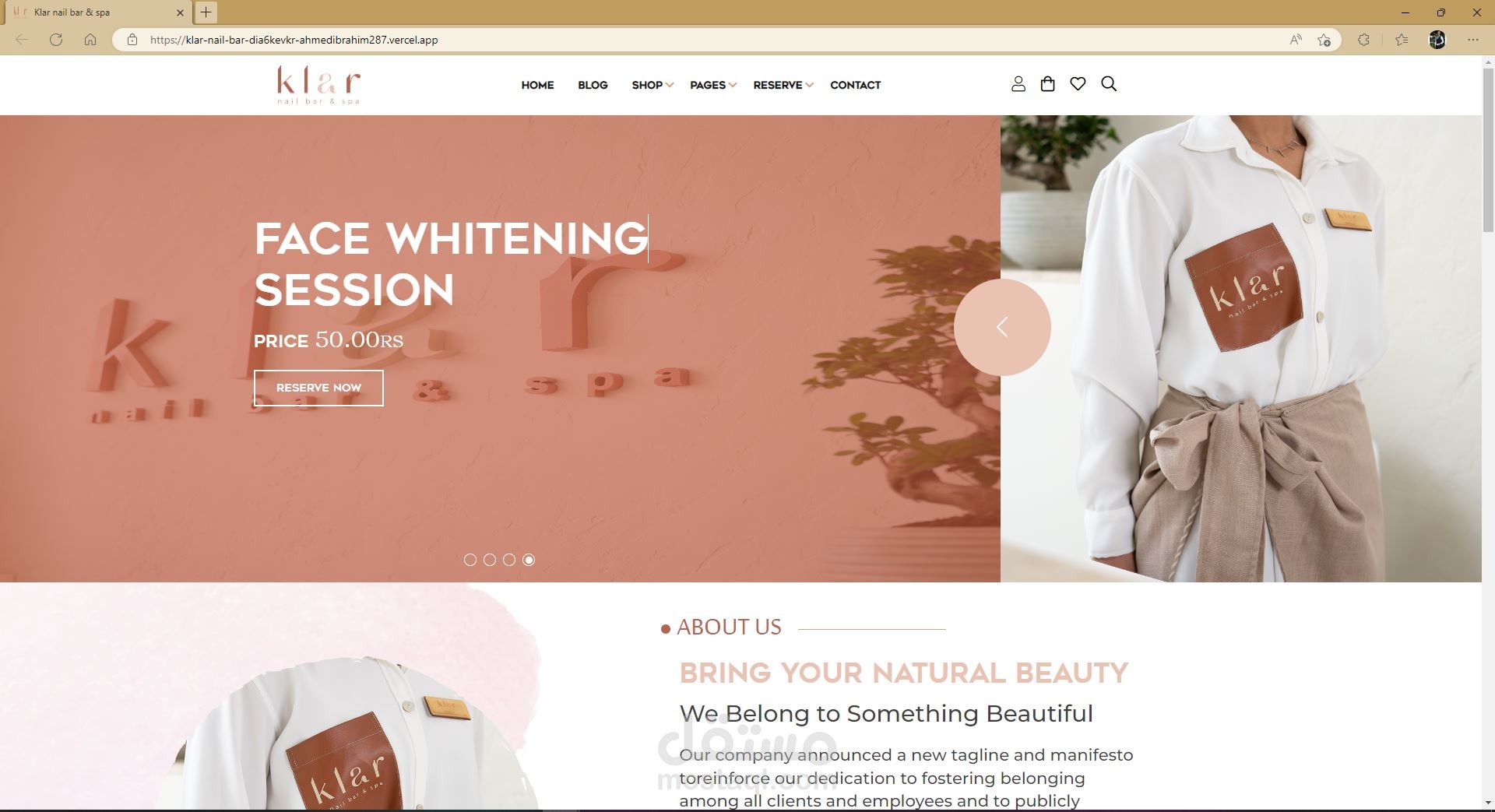The height and width of the screenshot is (812, 1495).
Task: Add page to favorites star icon
Action: [1324, 40]
